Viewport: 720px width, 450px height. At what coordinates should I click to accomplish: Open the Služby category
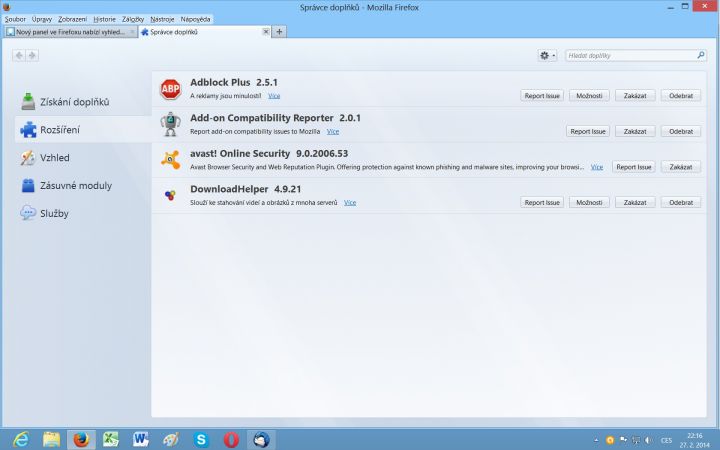point(45,213)
